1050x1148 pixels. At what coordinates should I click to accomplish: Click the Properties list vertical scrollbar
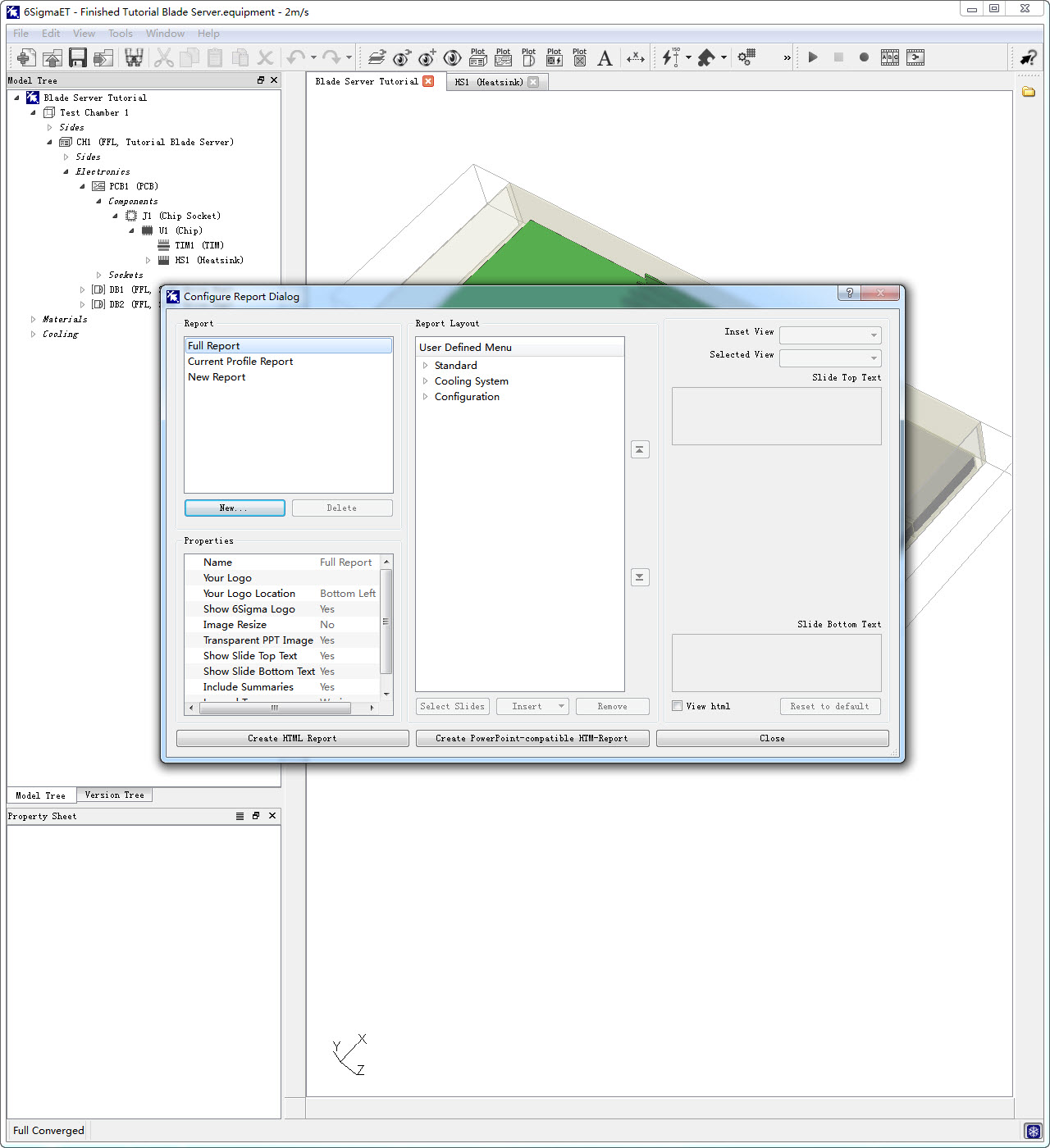(x=386, y=622)
